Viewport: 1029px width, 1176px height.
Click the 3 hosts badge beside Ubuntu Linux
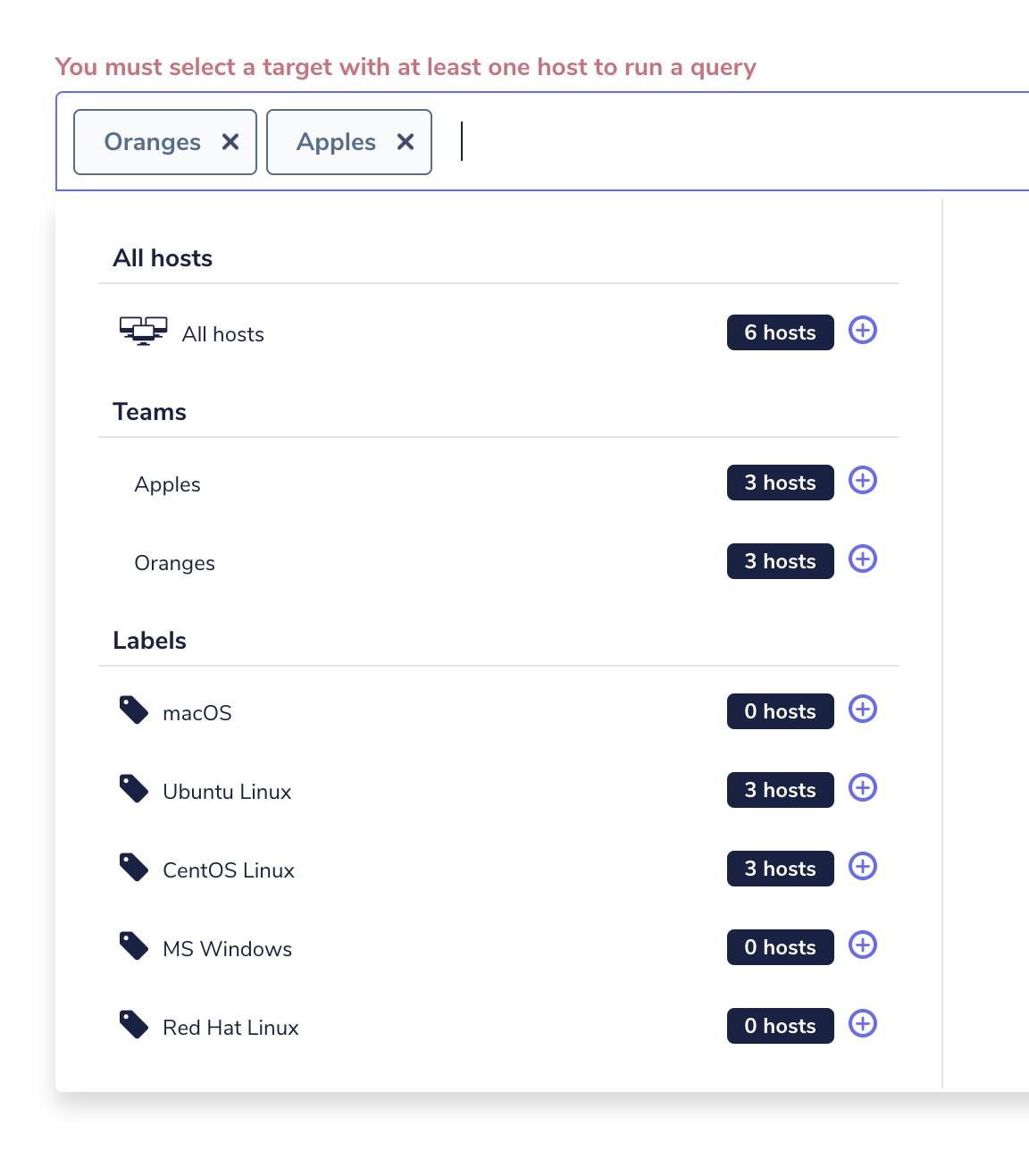[780, 790]
